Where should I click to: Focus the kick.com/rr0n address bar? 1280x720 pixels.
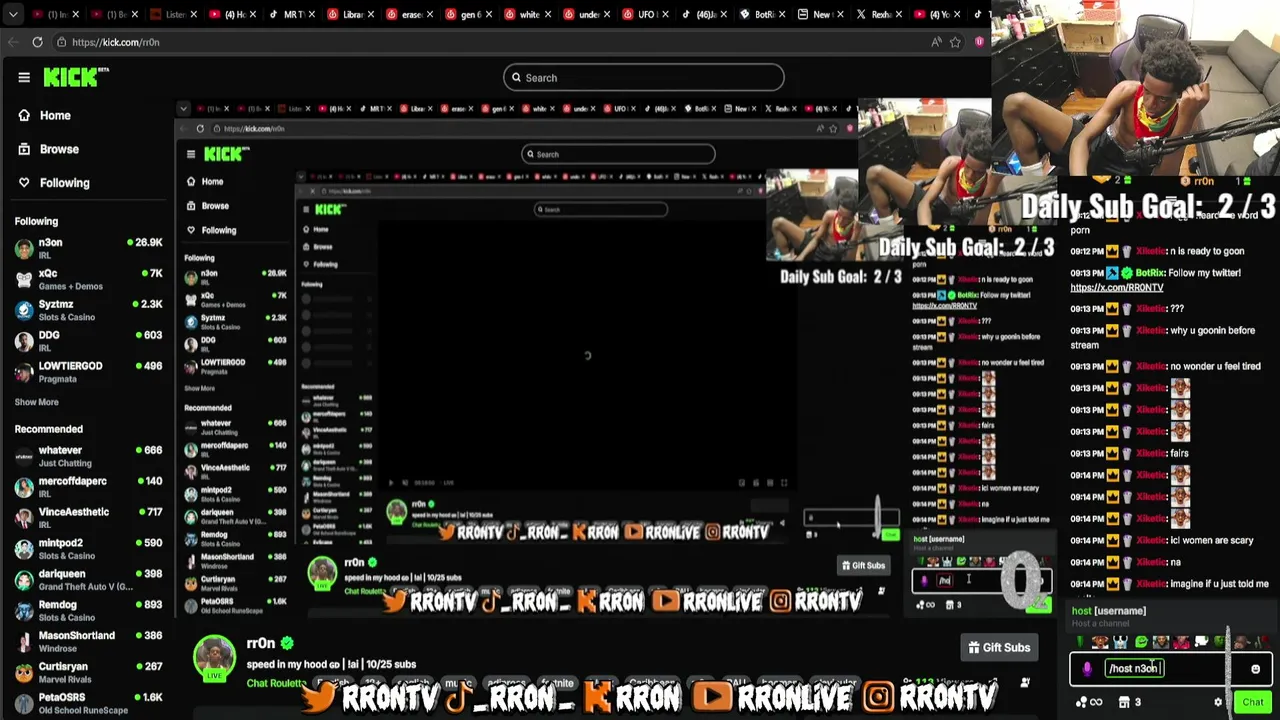490,42
